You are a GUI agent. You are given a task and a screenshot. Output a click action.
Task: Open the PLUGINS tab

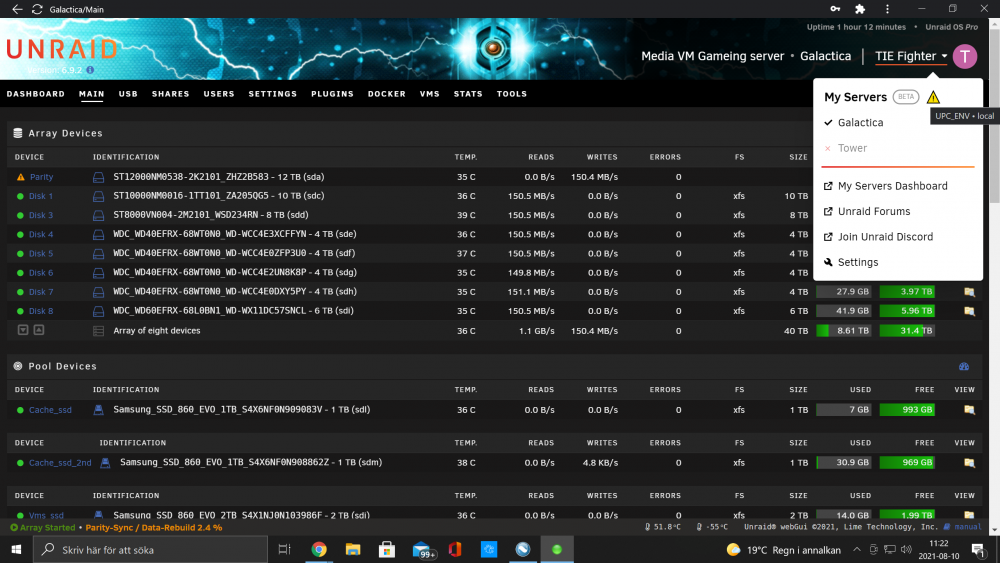332,94
